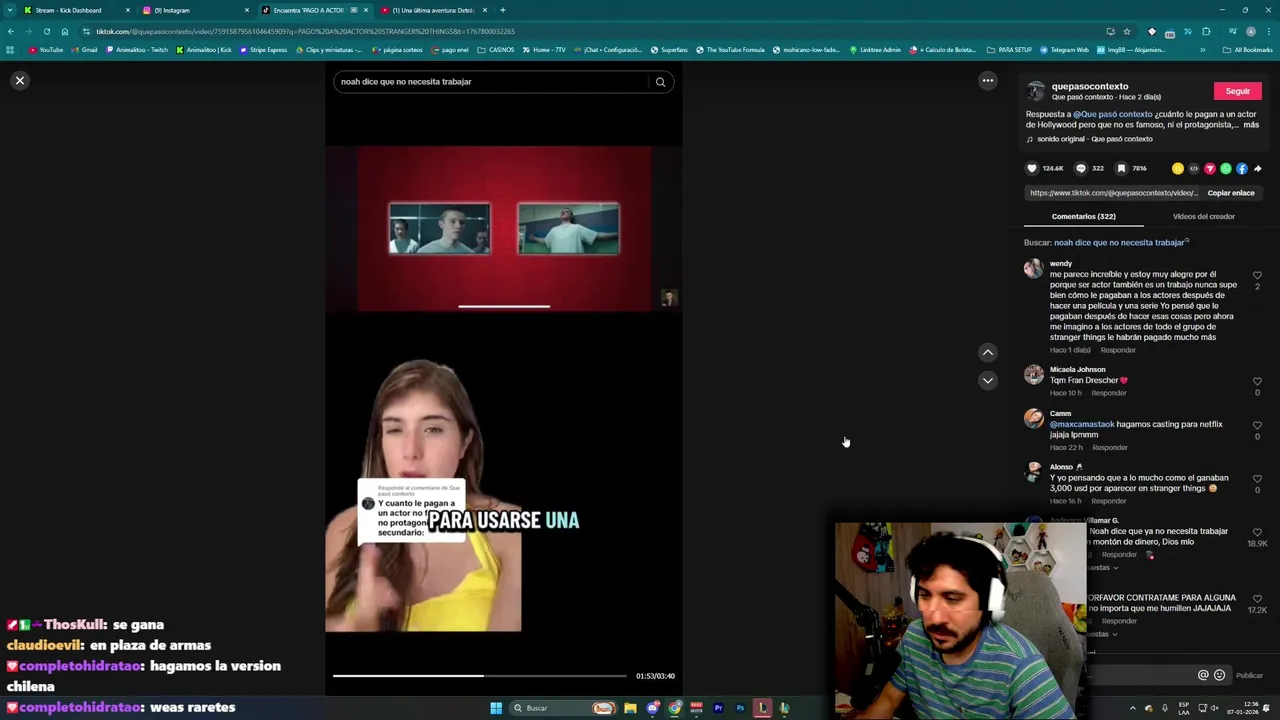1280x720 pixels.
Task: Open the PARA SETUP bookmarks folder
Action: (1009, 49)
